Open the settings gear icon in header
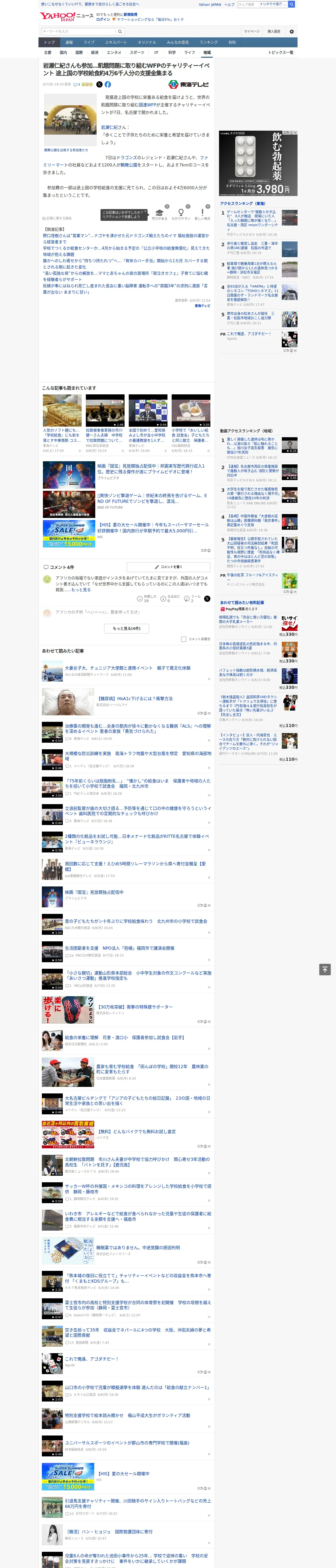336x1568 pixels. point(292,31)
